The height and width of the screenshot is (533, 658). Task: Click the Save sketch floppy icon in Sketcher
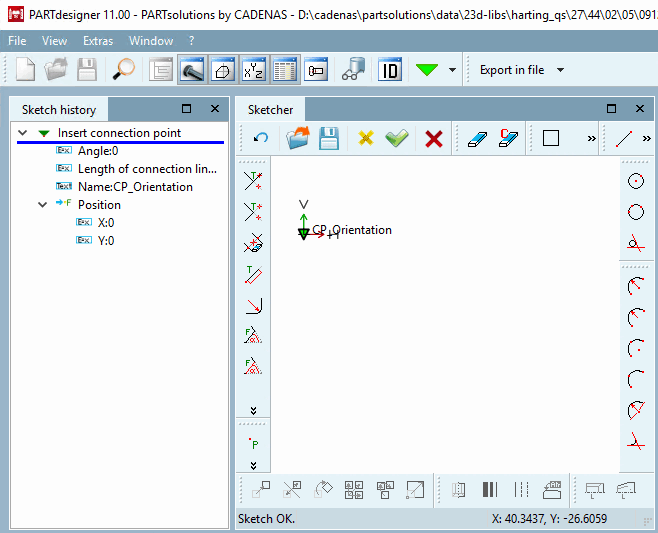click(329, 138)
